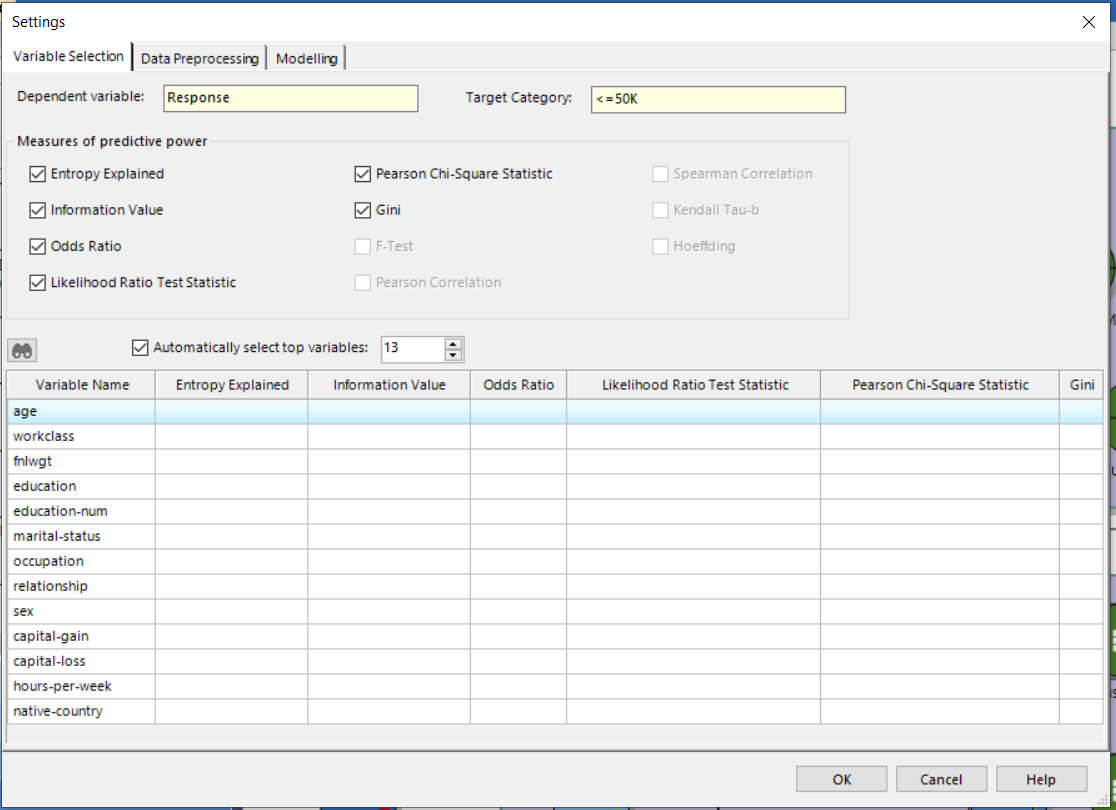Viewport: 1116px width, 810px height.
Task: Click the binoculars variable search icon
Action: tap(22, 349)
